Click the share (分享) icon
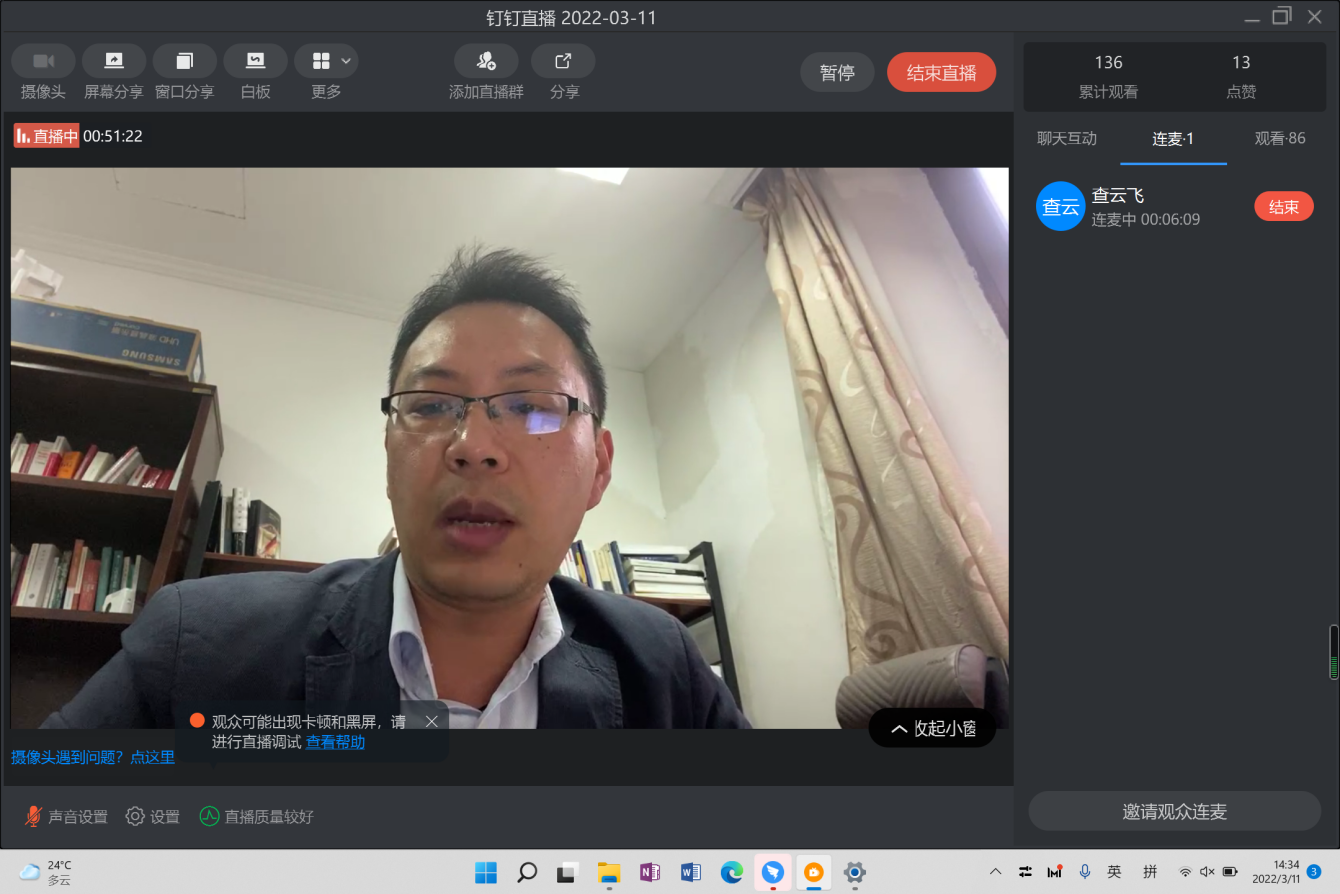The height and width of the screenshot is (894, 1340). [563, 61]
